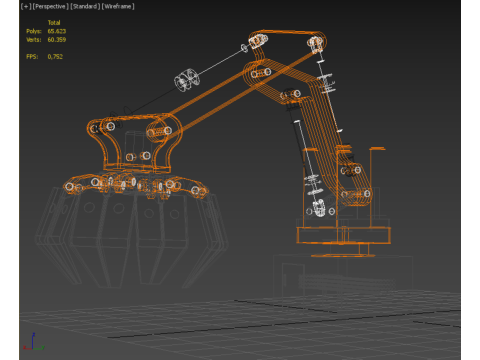Click the XYZ axis tripod gizmo
This screenshot has width=480, height=360.
click(33, 342)
